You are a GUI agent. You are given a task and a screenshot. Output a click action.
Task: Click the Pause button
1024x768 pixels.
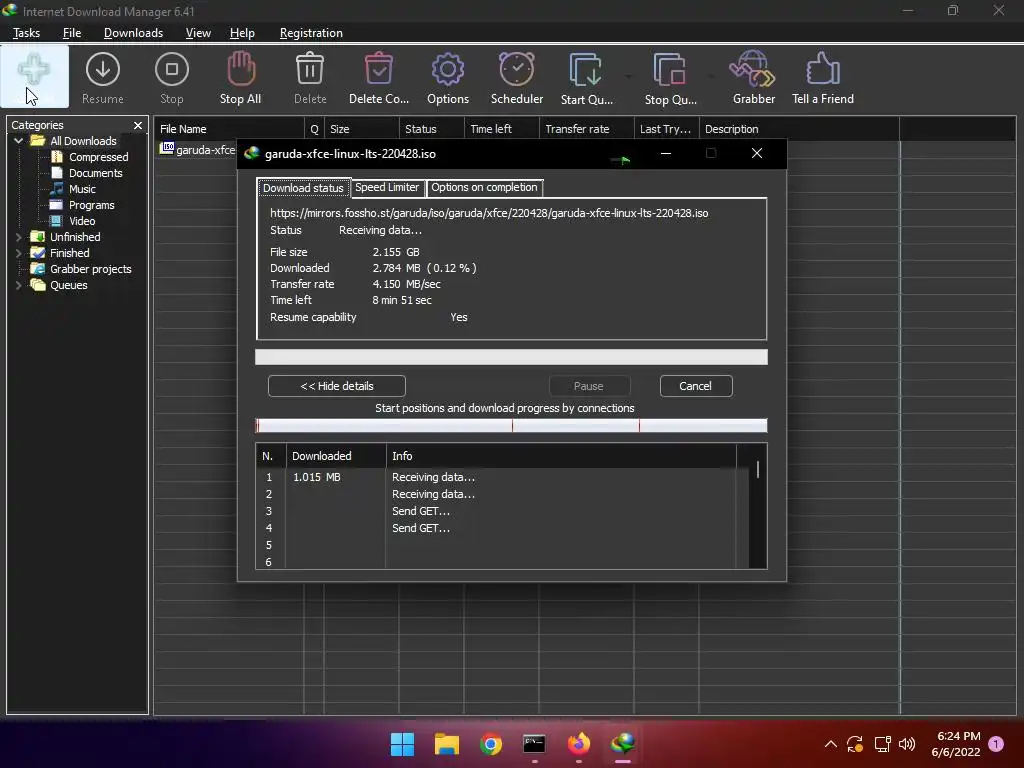(588, 386)
